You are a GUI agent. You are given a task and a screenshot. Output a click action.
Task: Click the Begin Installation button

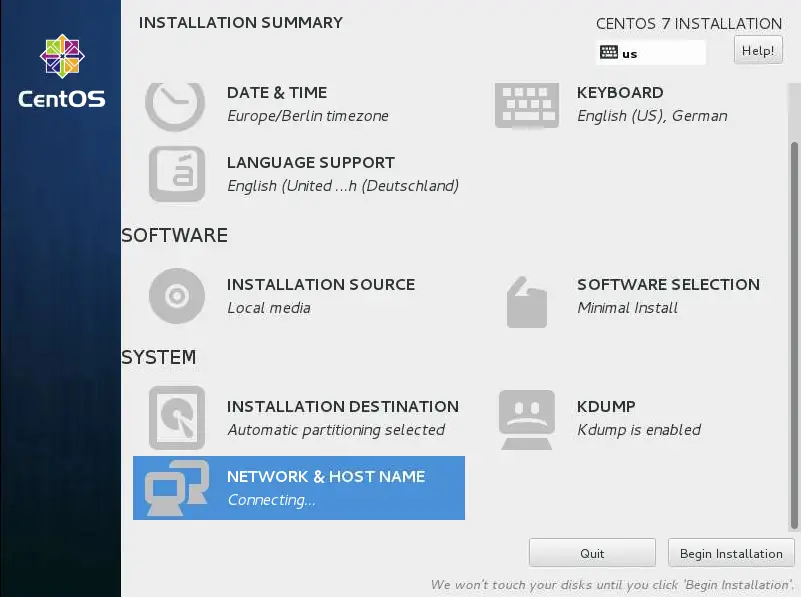coord(731,553)
